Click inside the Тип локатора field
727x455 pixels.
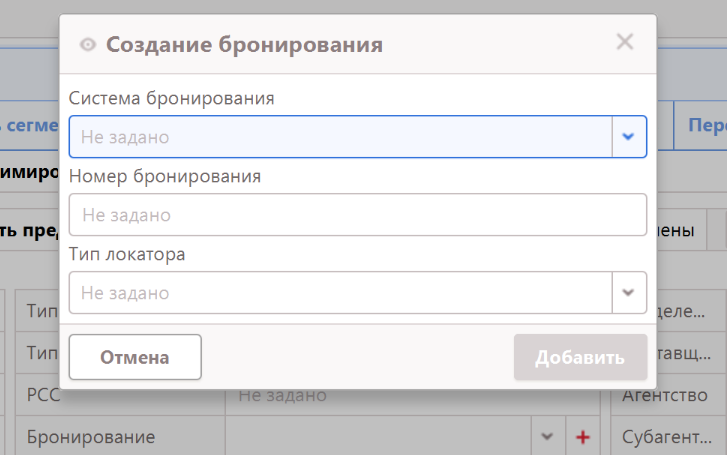(340, 293)
